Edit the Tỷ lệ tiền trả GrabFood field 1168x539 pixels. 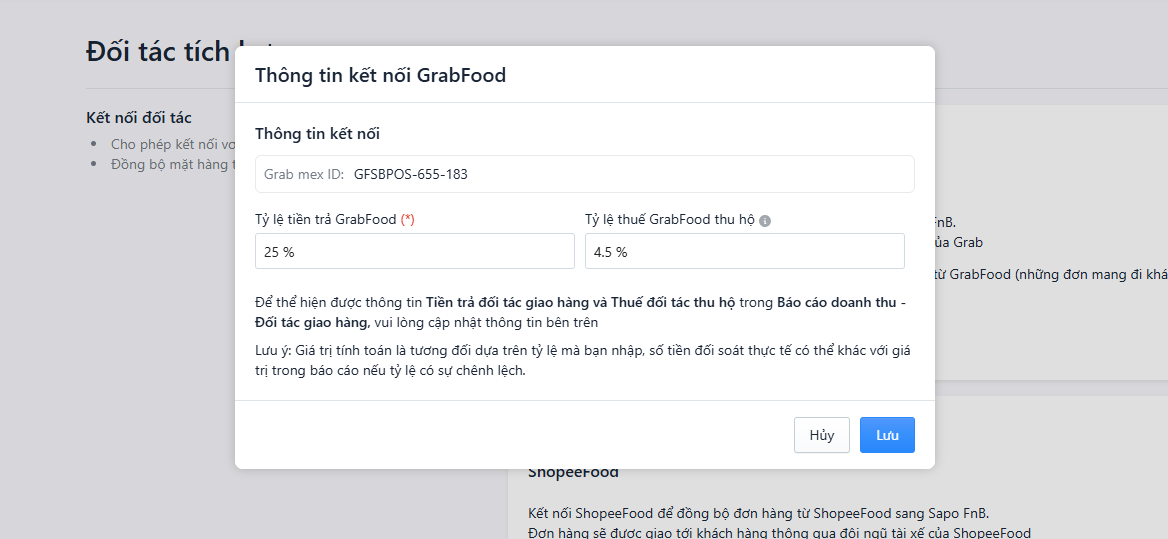tap(415, 252)
